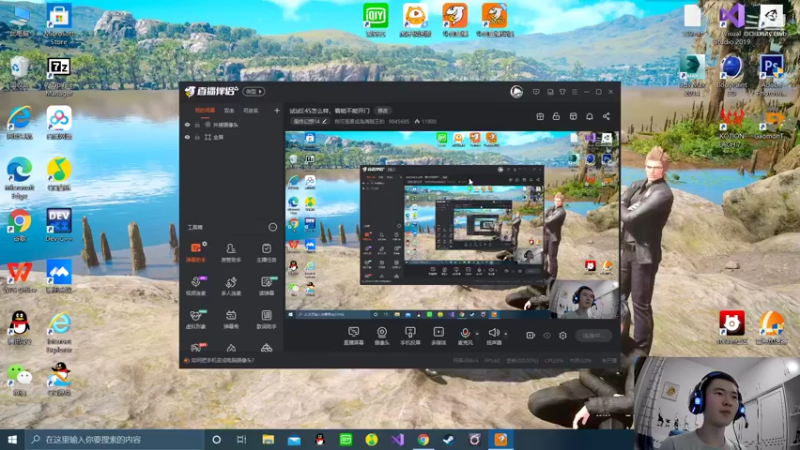Open Steam from the taskbar
Image resolution: width=800 pixels, height=450 pixels.
(x=448, y=439)
